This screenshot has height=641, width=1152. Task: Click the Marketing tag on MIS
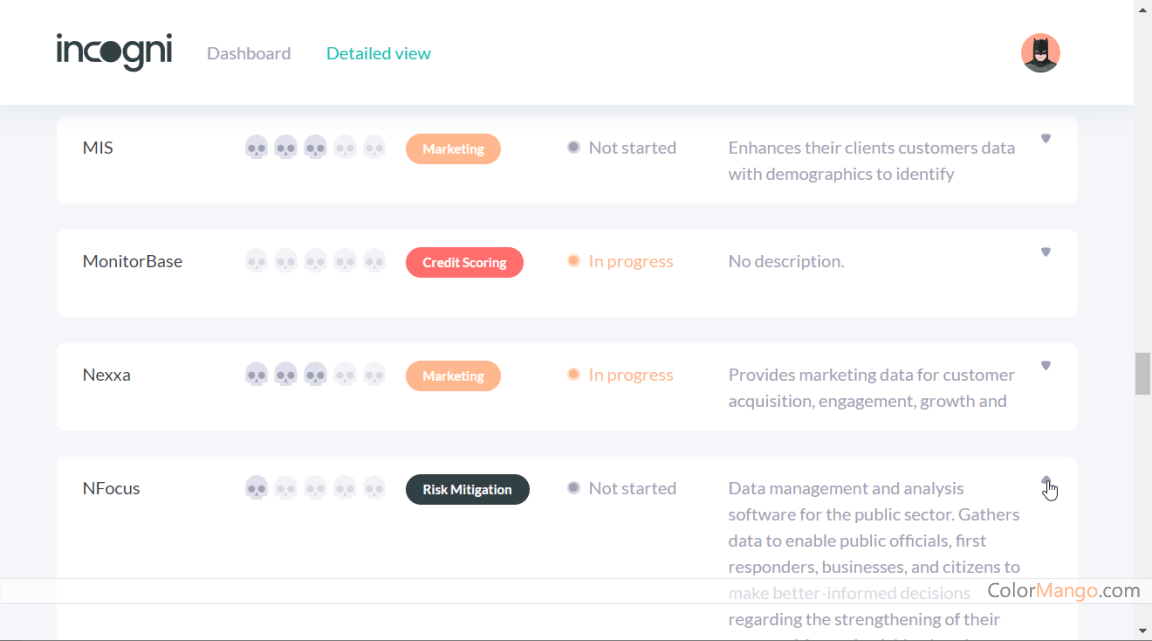pos(453,149)
